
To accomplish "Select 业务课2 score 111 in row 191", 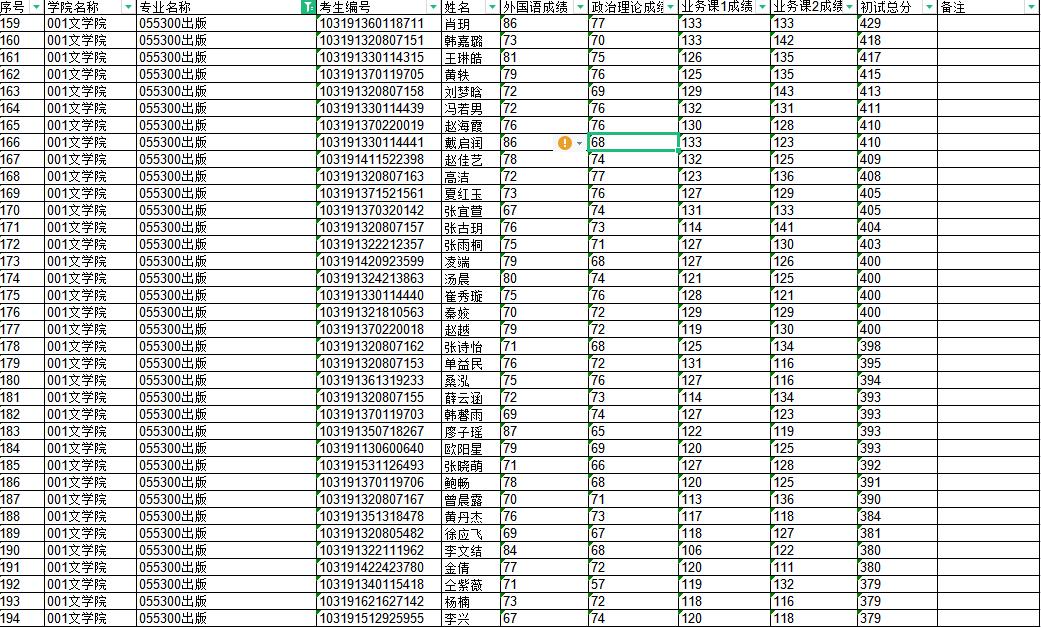I will pyautogui.click(x=814, y=568).
